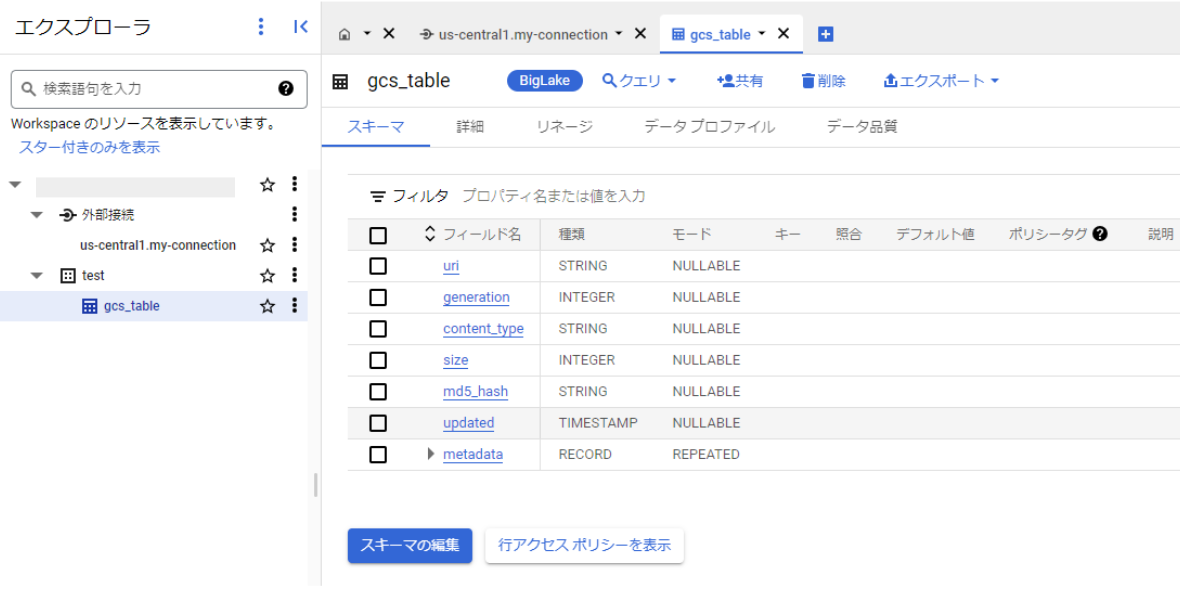
Task: Open the updated field link
Action: [469, 424]
